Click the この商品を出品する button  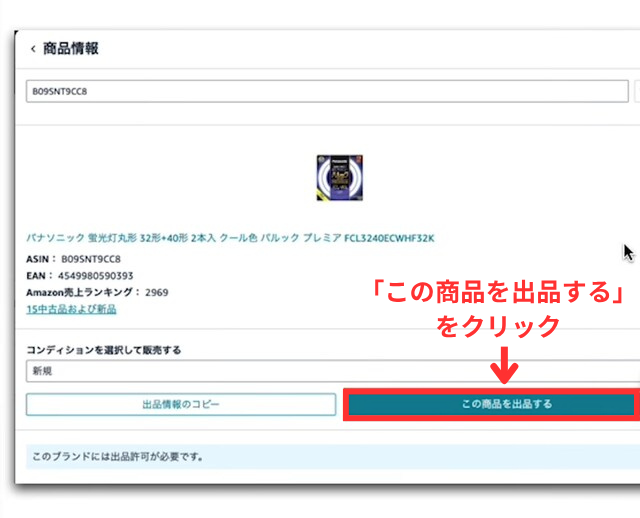coord(491,404)
